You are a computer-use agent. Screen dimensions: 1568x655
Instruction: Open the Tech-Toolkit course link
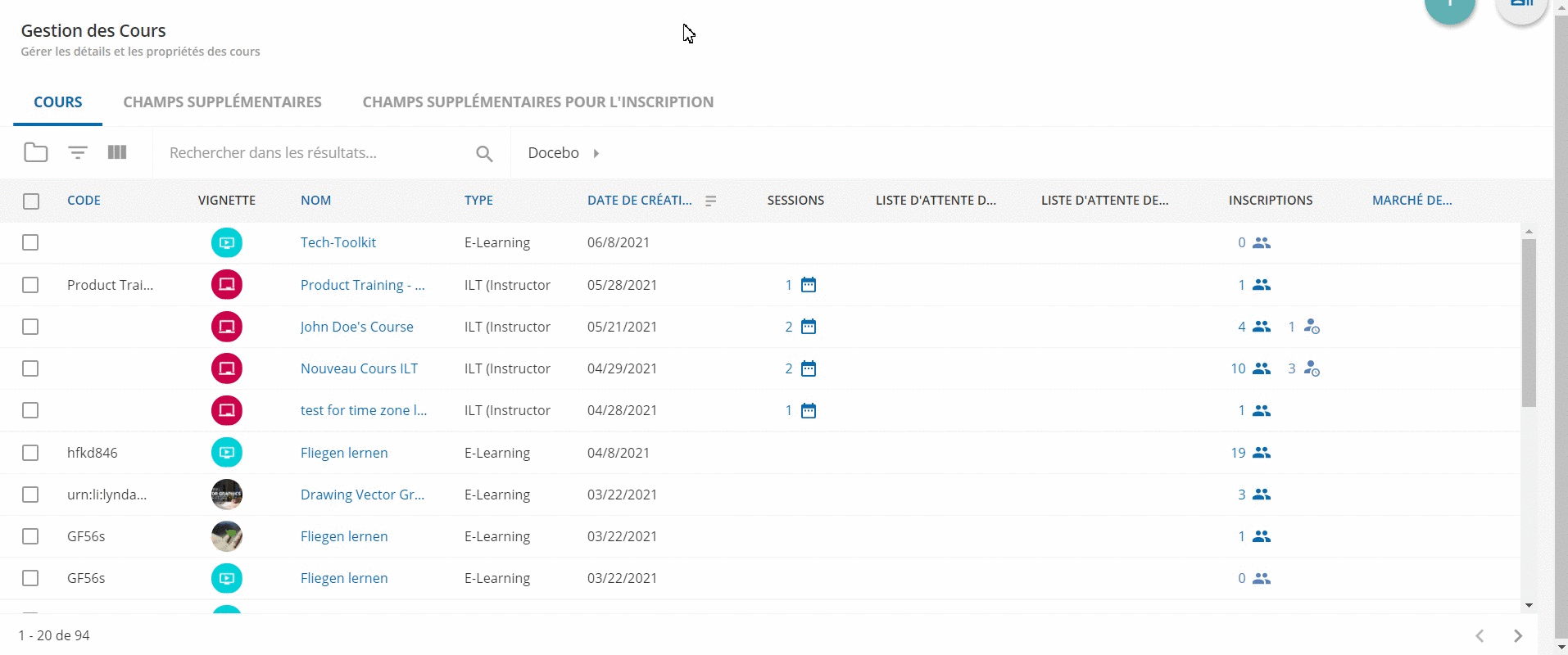tap(338, 242)
